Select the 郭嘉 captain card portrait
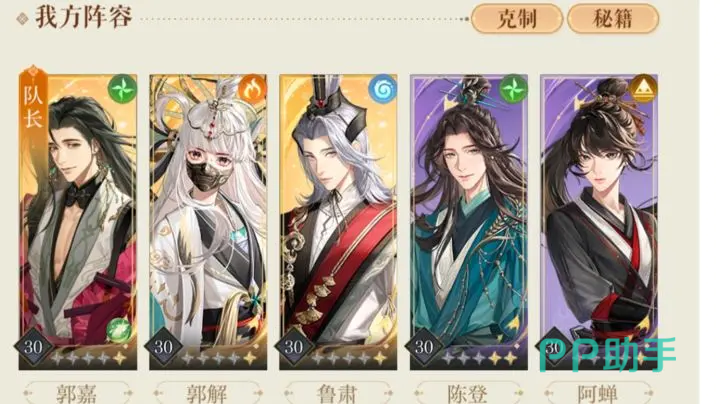Image resolution: width=720 pixels, height=404 pixels. coord(78,222)
